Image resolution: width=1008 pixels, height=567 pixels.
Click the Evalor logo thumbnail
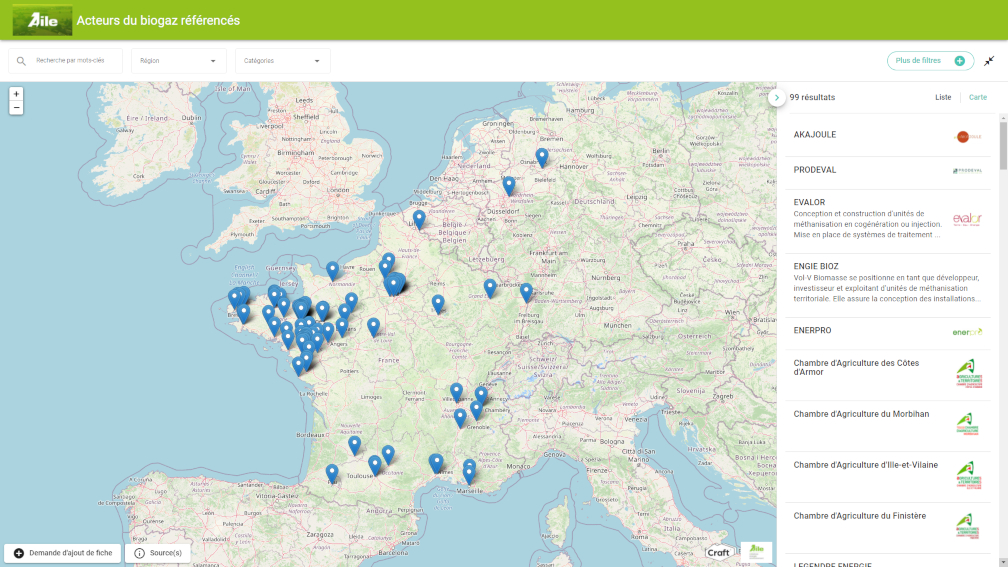968,219
